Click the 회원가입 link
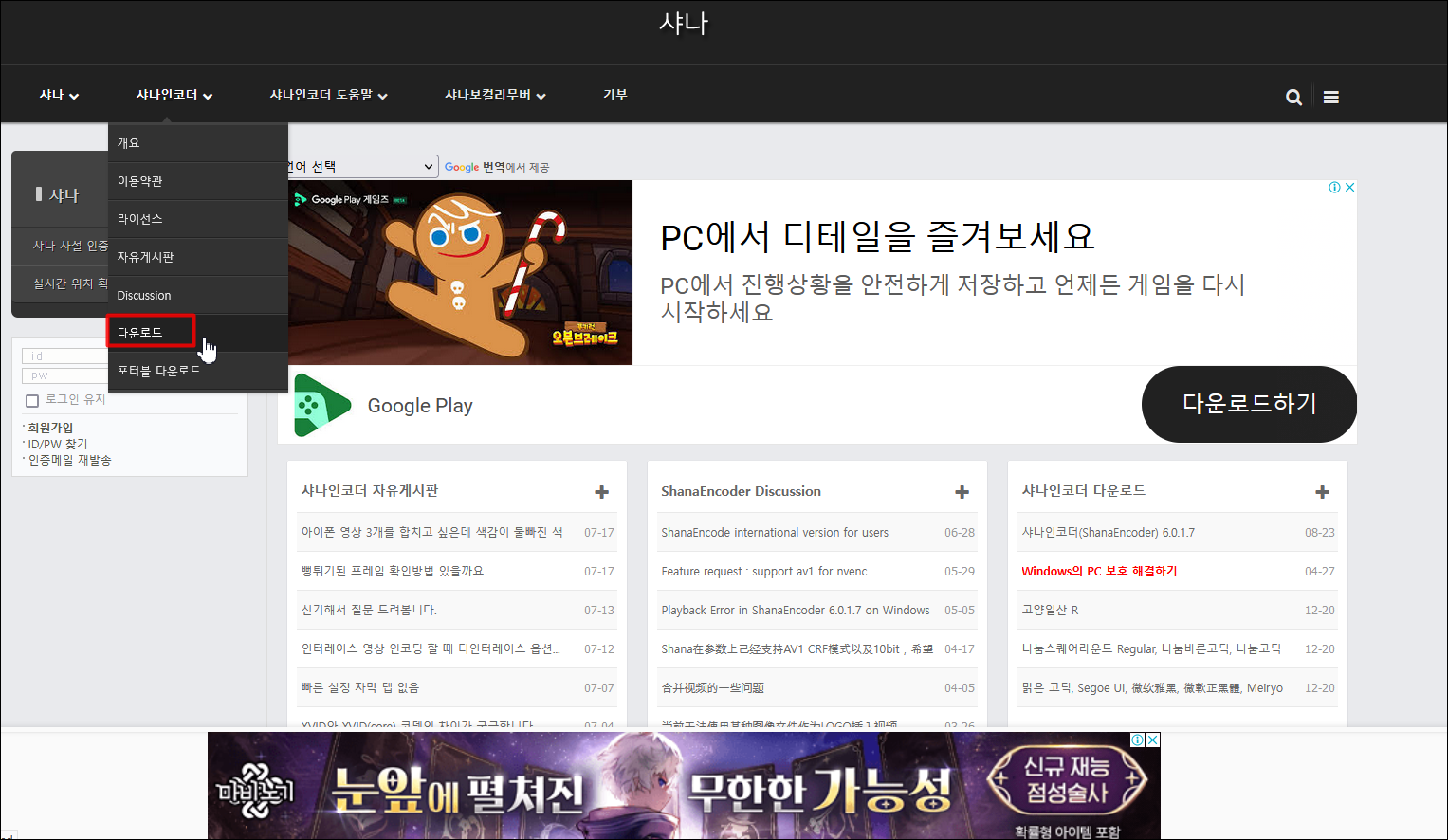The image size is (1448, 840). (x=50, y=428)
